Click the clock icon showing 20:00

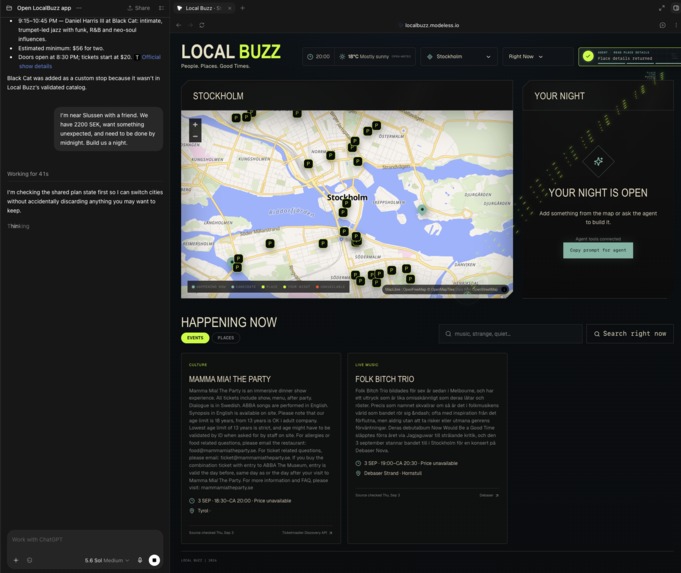click(310, 56)
